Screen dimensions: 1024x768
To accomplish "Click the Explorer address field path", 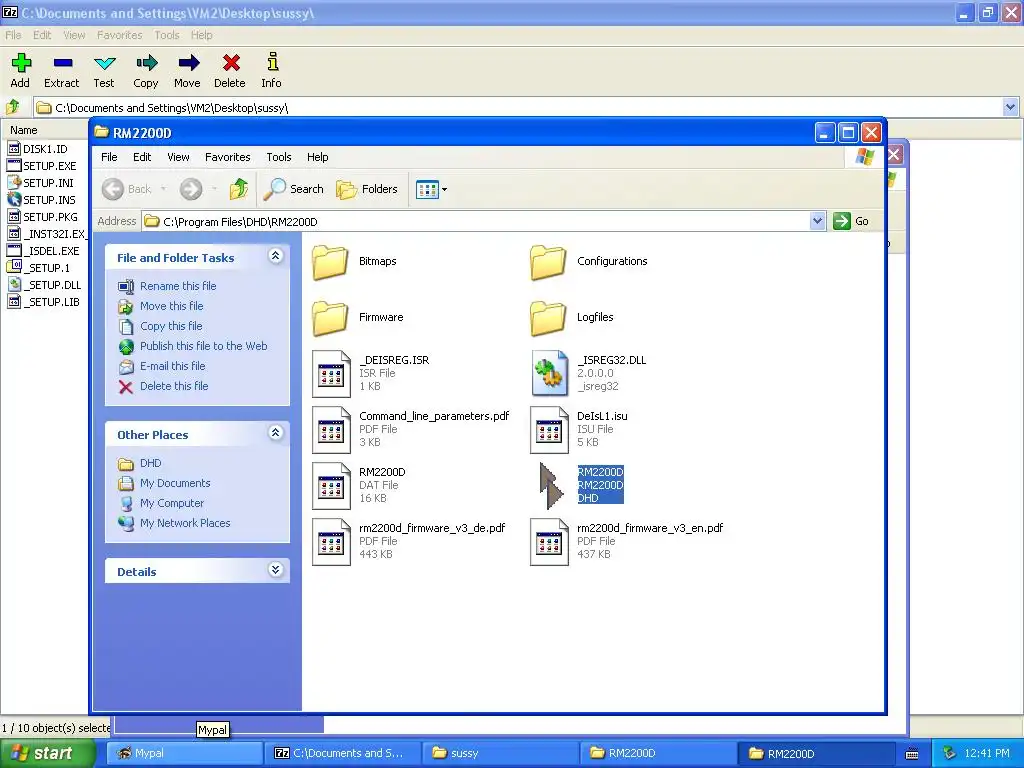I will point(477,221).
